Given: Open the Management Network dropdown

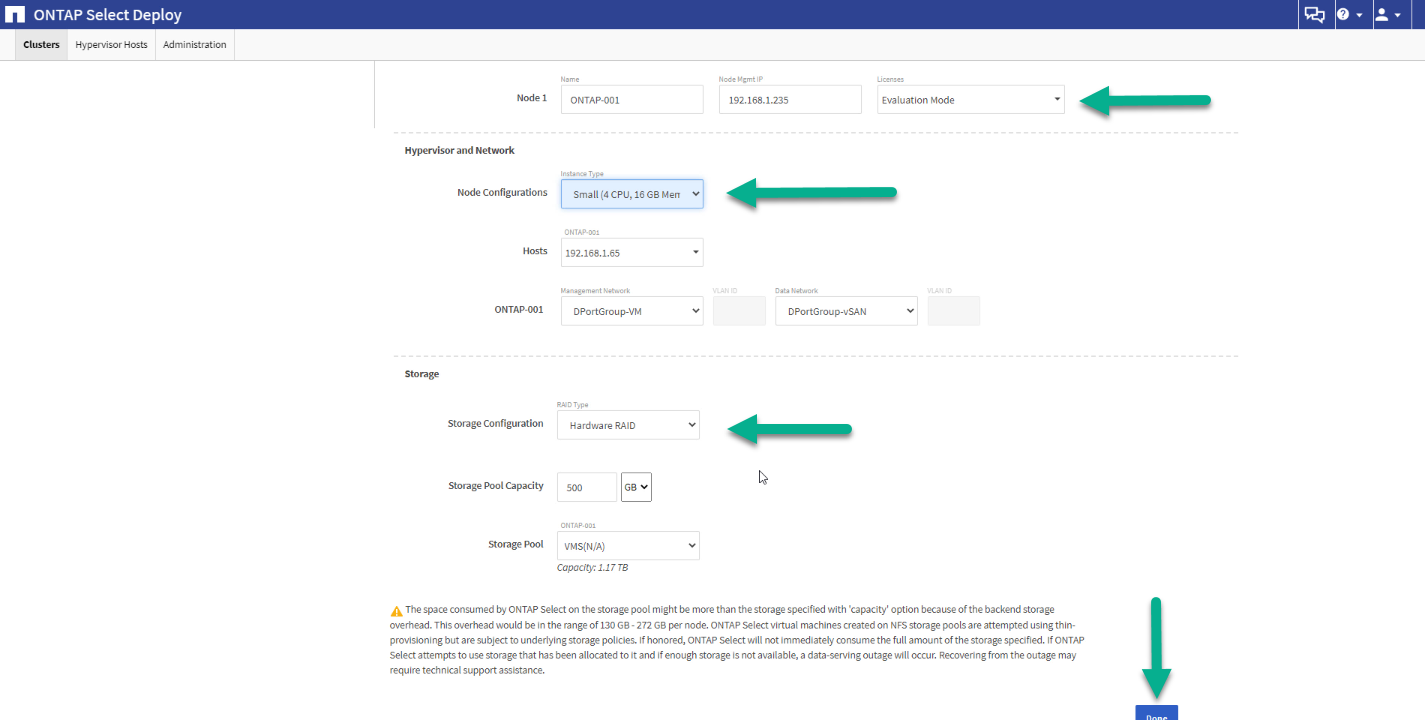Looking at the screenshot, I should point(632,311).
